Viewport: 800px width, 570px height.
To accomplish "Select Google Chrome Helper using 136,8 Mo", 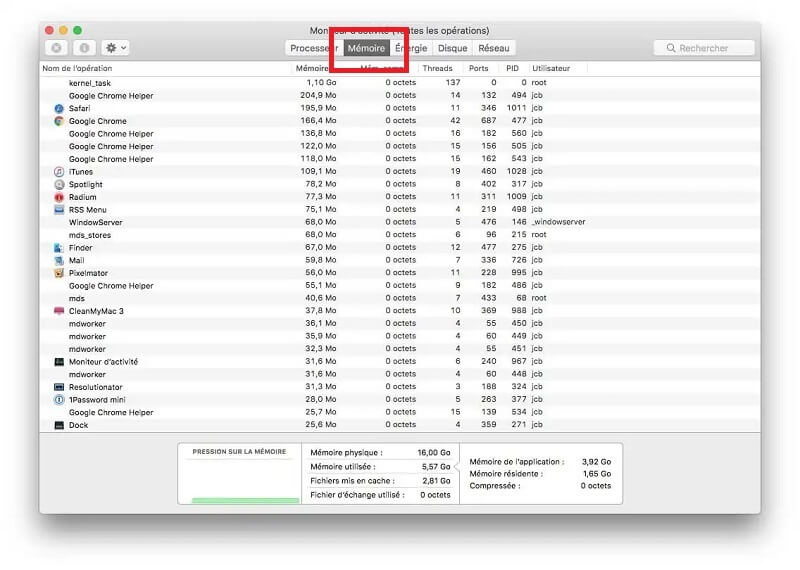I will point(399,133).
